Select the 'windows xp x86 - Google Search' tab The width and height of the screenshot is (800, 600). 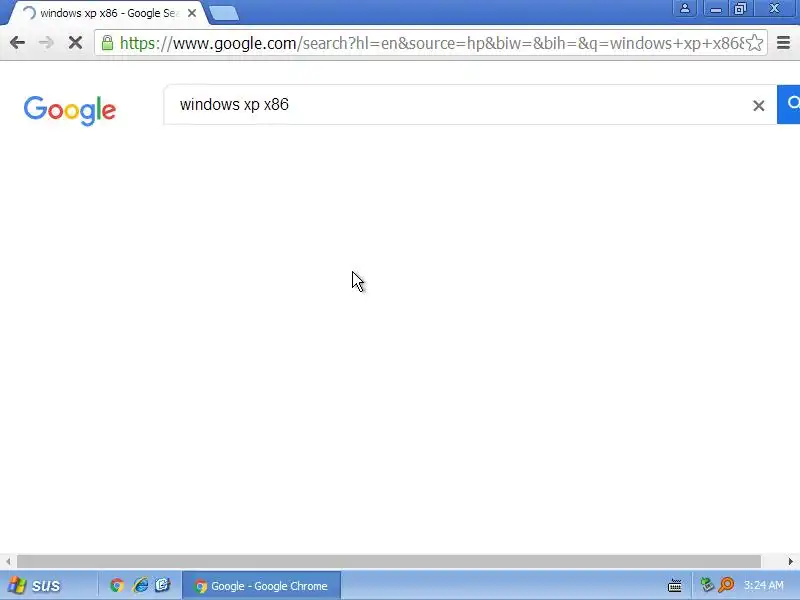click(108, 13)
